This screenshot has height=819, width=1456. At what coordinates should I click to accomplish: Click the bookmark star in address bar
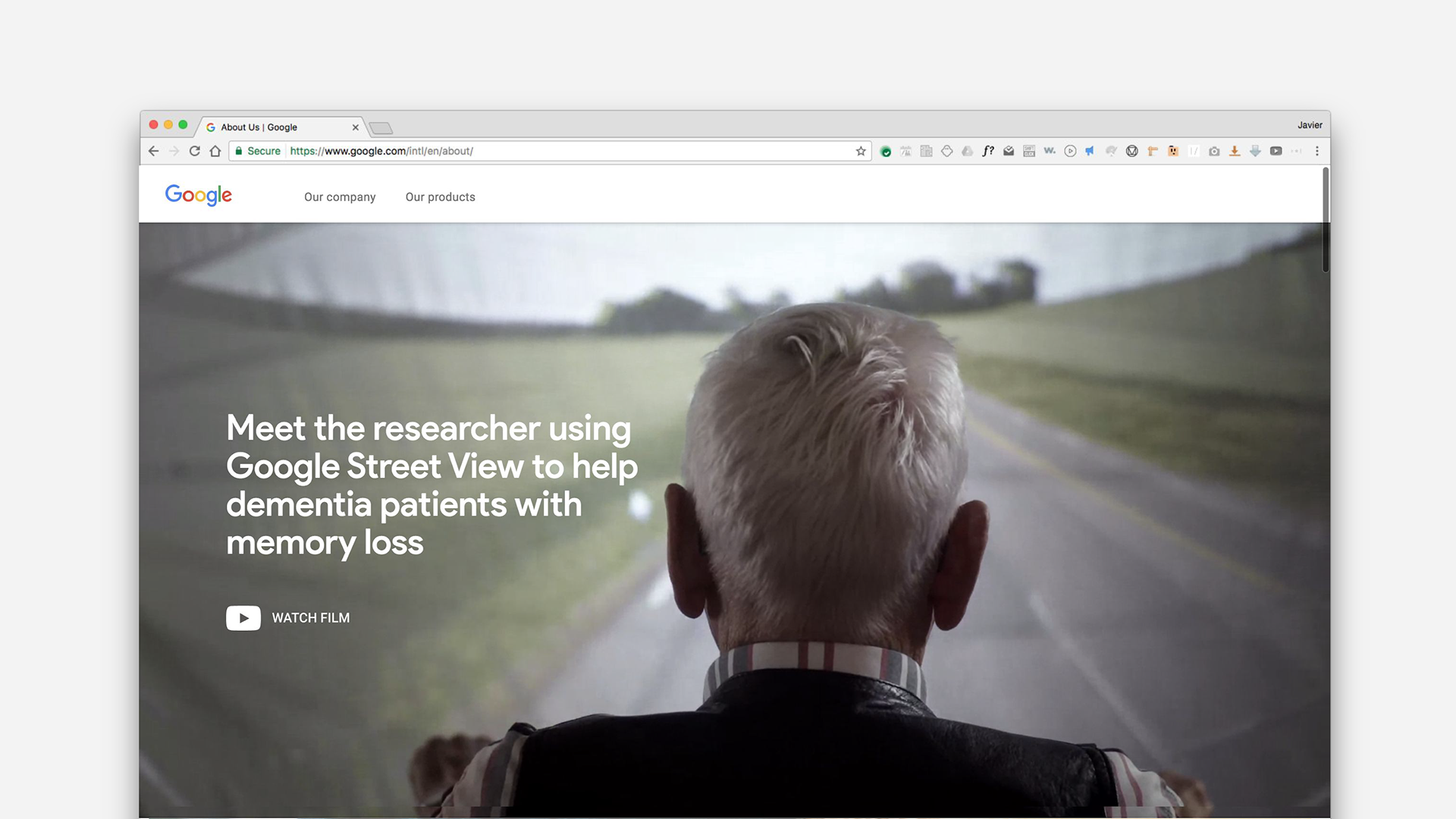coord(861,151)
